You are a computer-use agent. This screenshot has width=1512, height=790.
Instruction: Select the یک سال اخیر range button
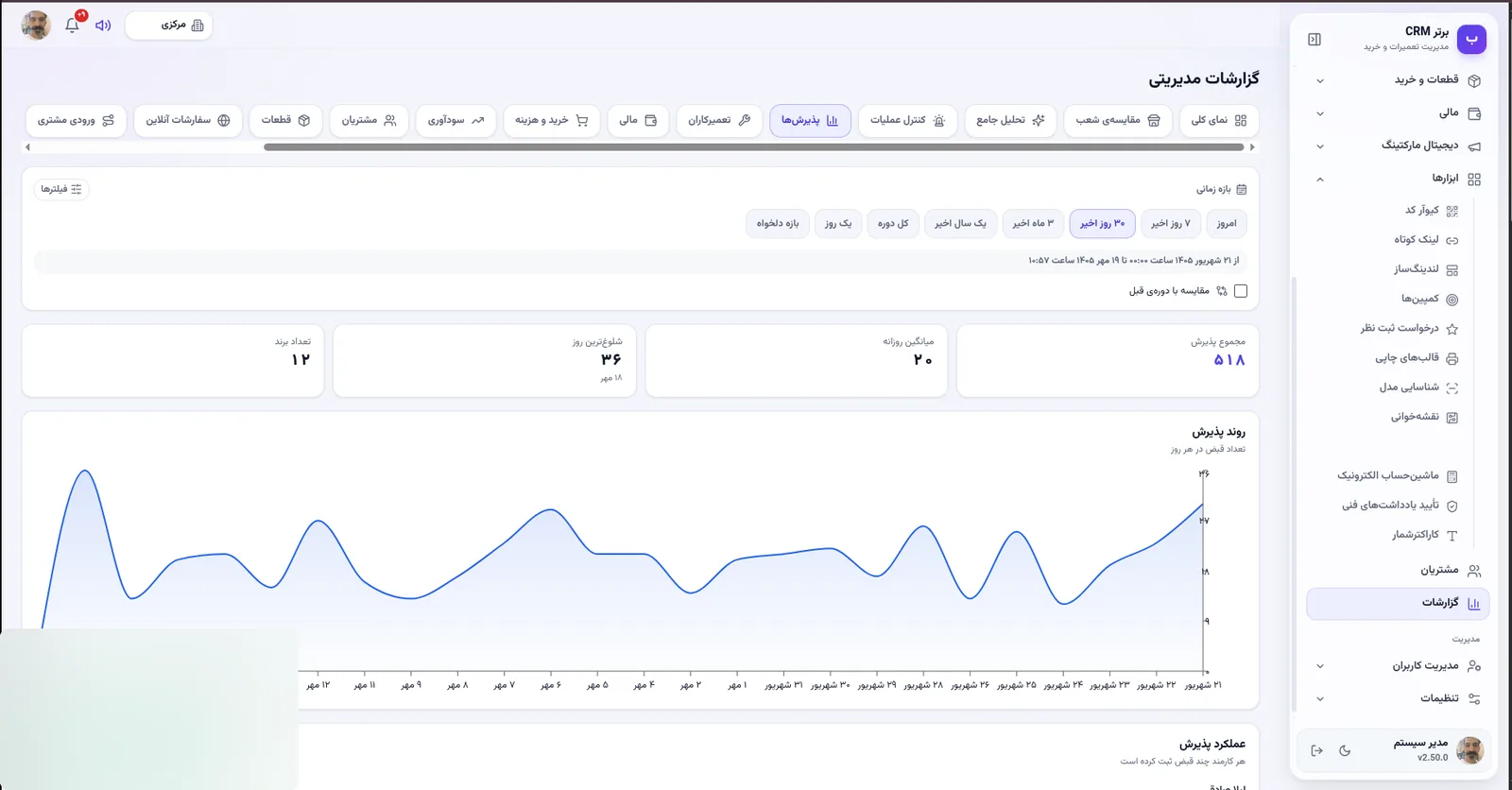click(960, 224)
